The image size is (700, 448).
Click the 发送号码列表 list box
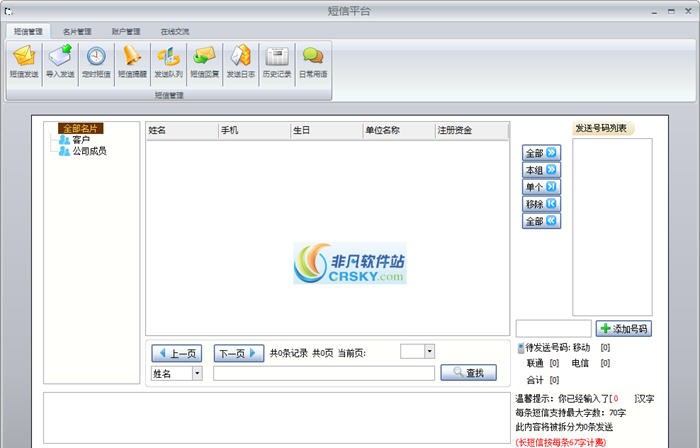coord(612,227)
